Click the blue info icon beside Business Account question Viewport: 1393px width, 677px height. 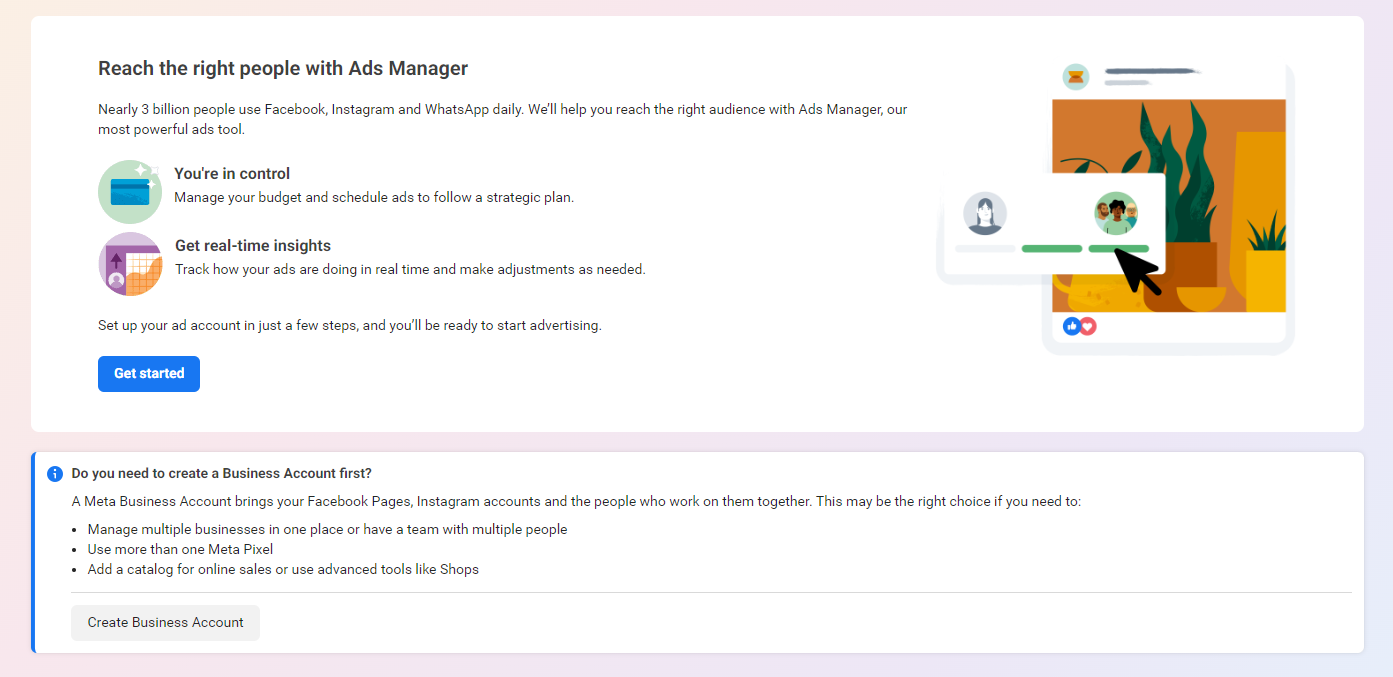[55, 474]
